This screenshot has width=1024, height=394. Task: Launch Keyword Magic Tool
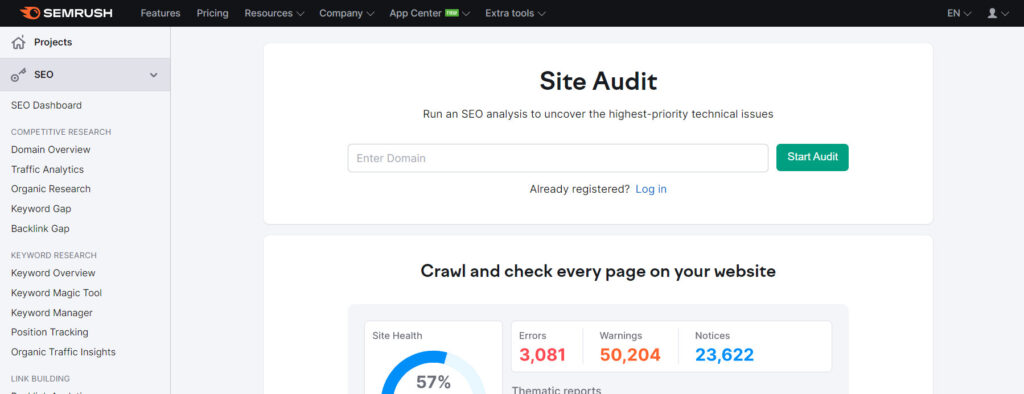[x=57, y=293]
